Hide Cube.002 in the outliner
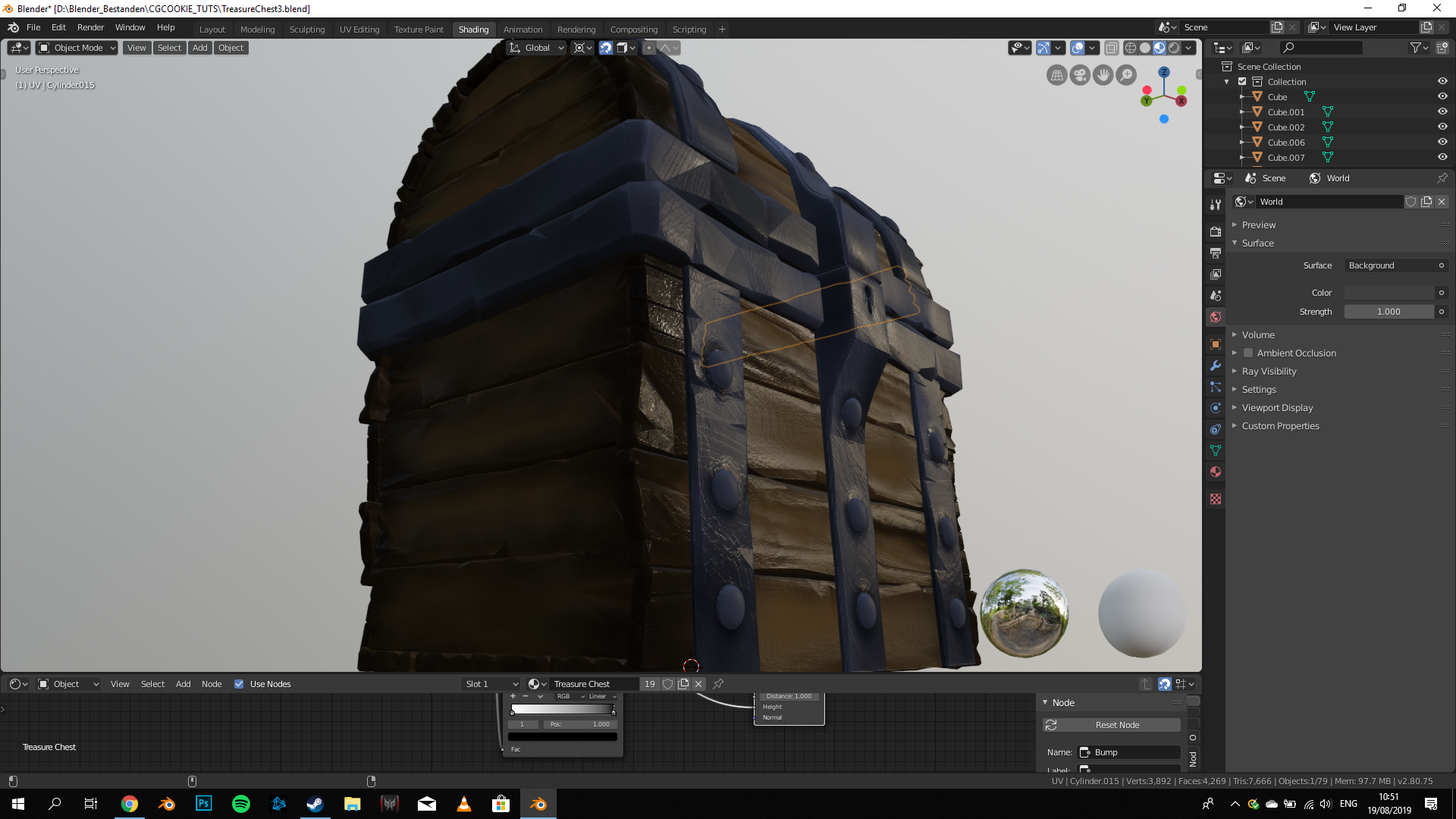This screenshot has height=819, width=1456. 1442,127
